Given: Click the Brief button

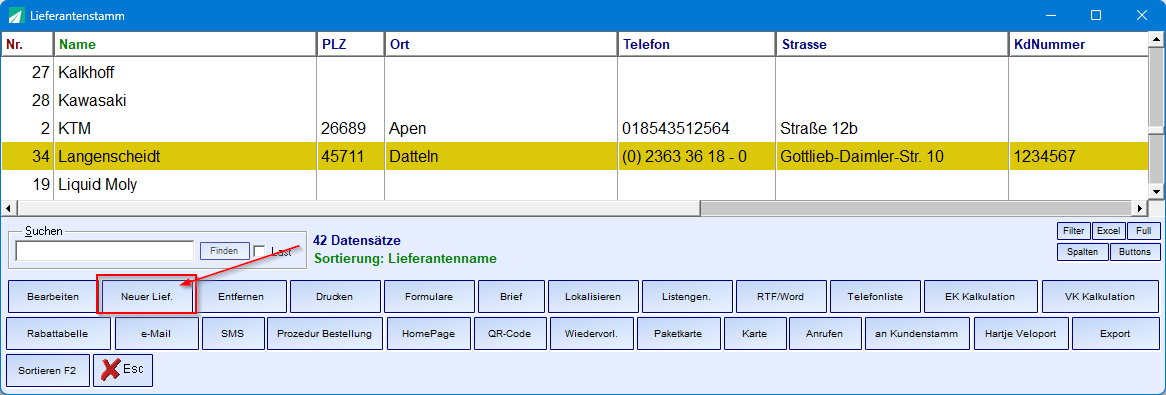Looking at the screenshot, I should pyautogui.click(x=511, y=296).
